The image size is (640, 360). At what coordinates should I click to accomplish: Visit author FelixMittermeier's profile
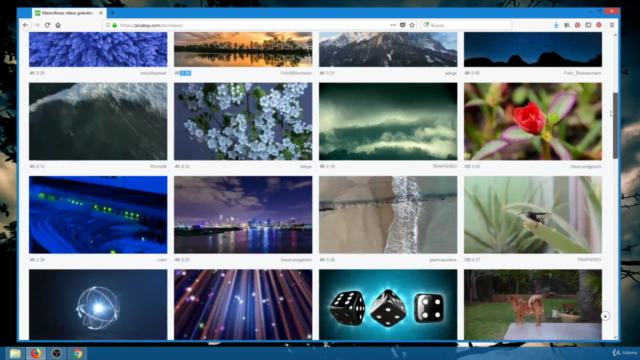coord(296,73)
